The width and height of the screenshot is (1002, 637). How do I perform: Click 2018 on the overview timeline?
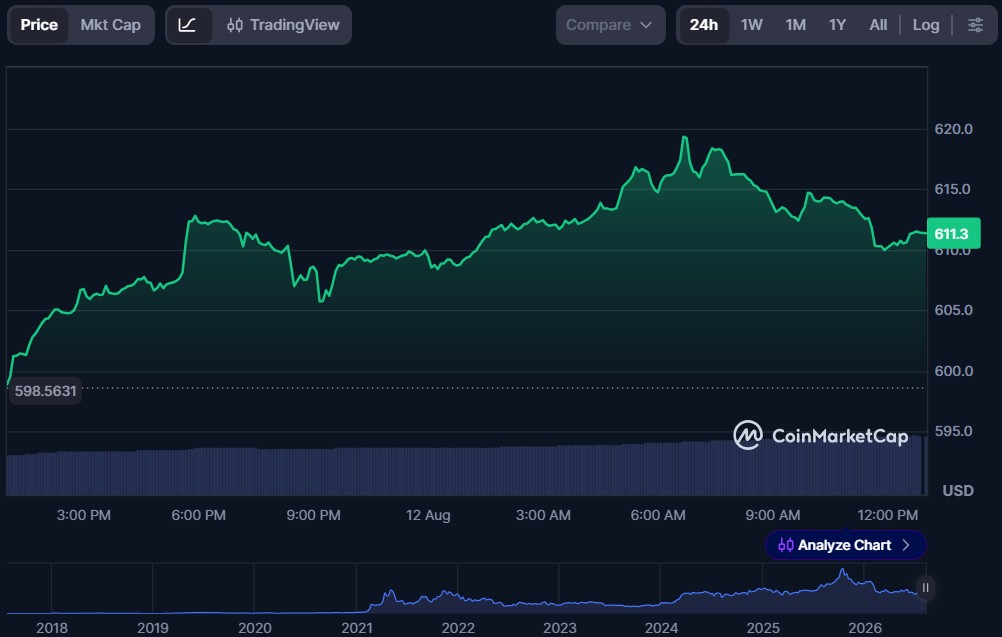(x=52, y=628)
